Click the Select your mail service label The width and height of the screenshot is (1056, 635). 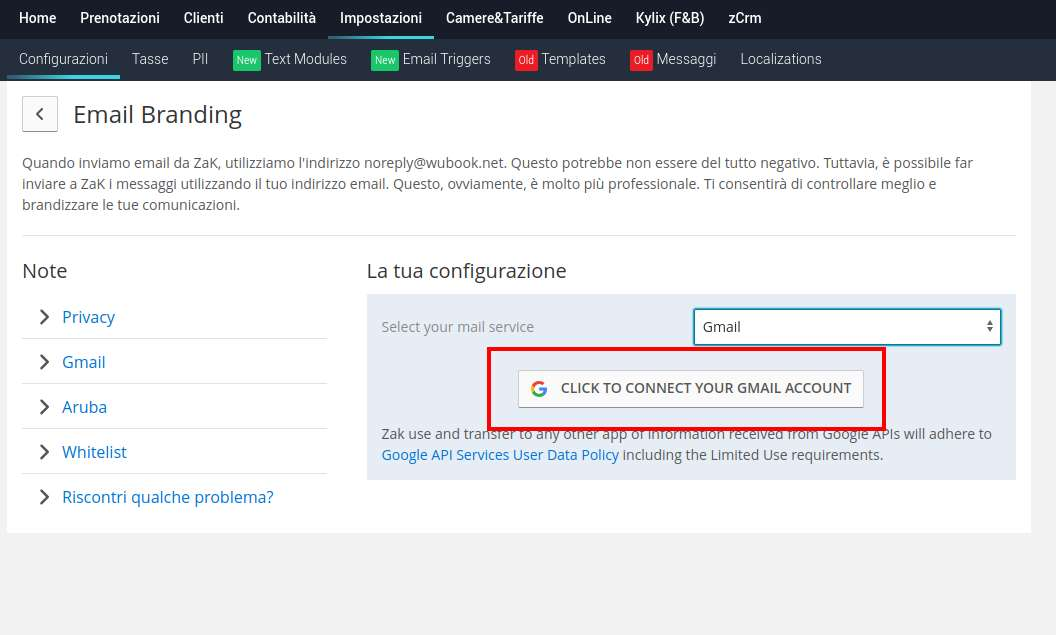tap(457, 327)
